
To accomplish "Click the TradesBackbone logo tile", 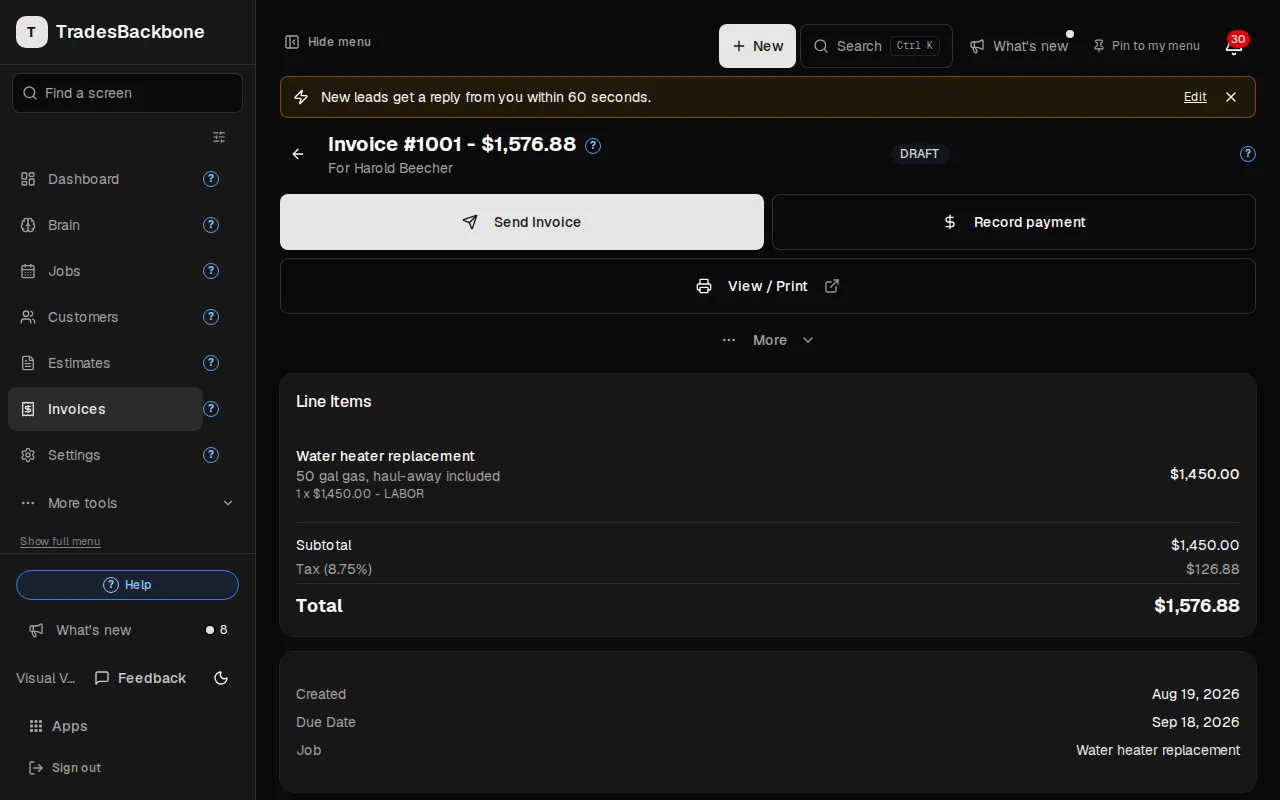I will (32, 32).
